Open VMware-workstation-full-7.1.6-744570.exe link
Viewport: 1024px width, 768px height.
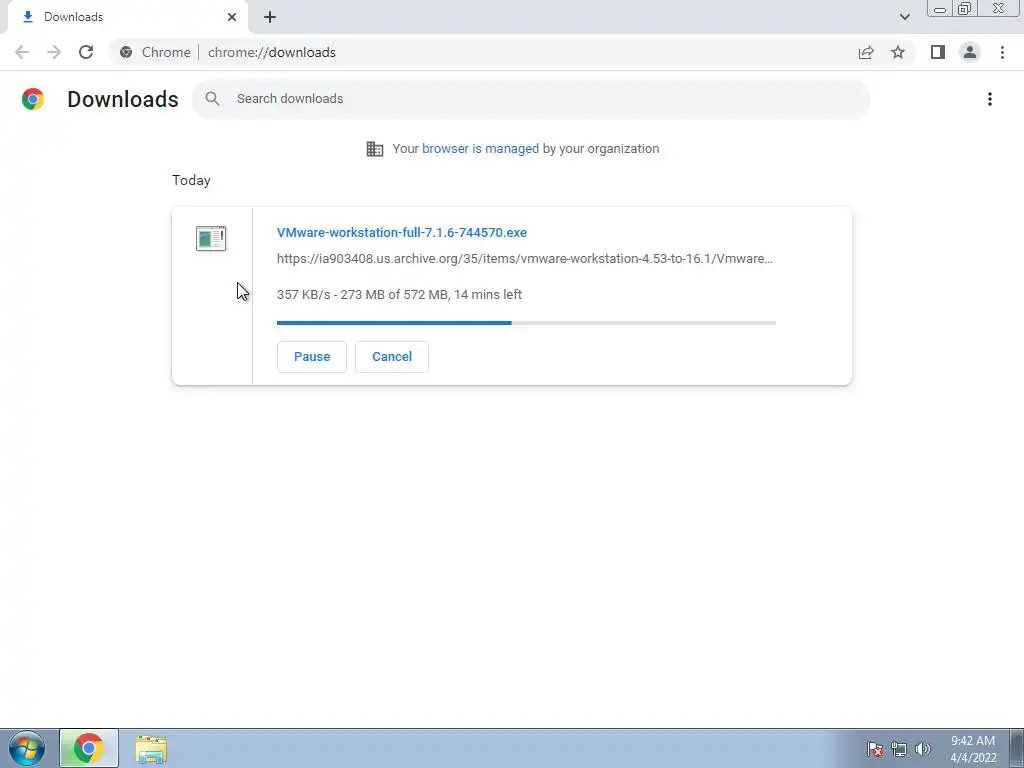point(402,232)
